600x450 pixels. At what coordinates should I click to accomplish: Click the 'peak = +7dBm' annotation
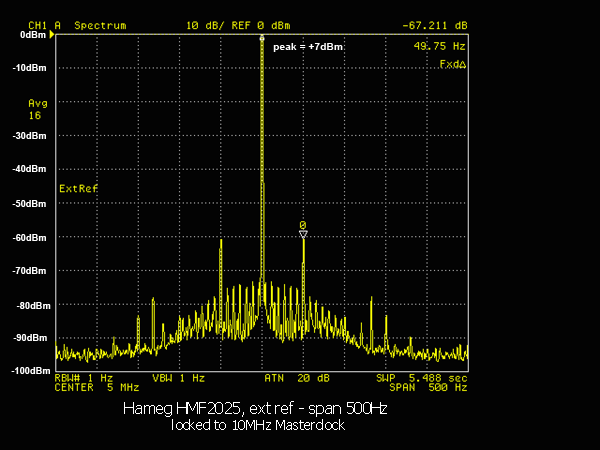tap(308, 47)
